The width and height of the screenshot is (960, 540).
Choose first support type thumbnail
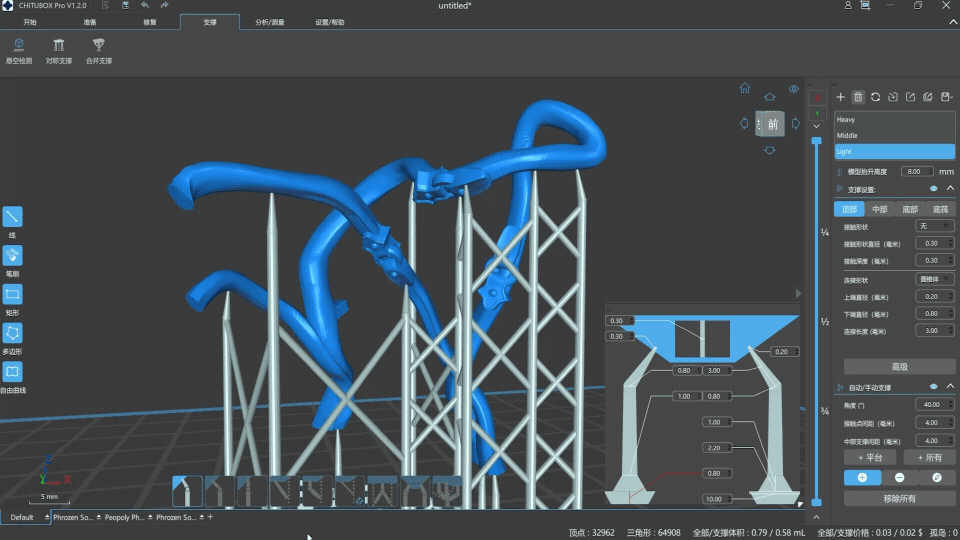[x=187, y=491]
